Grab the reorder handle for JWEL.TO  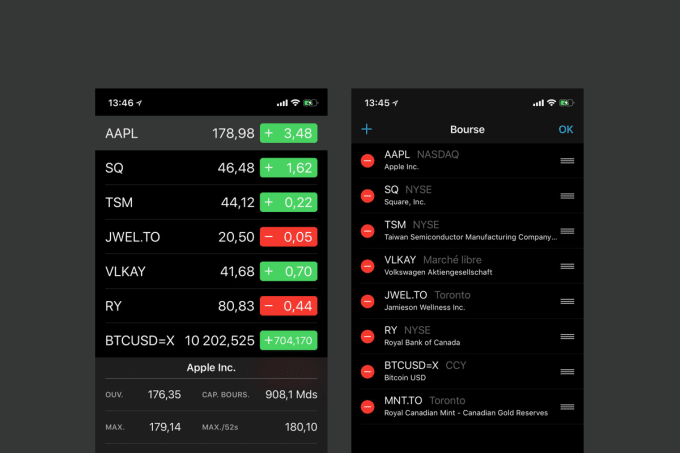pos(567,301)
